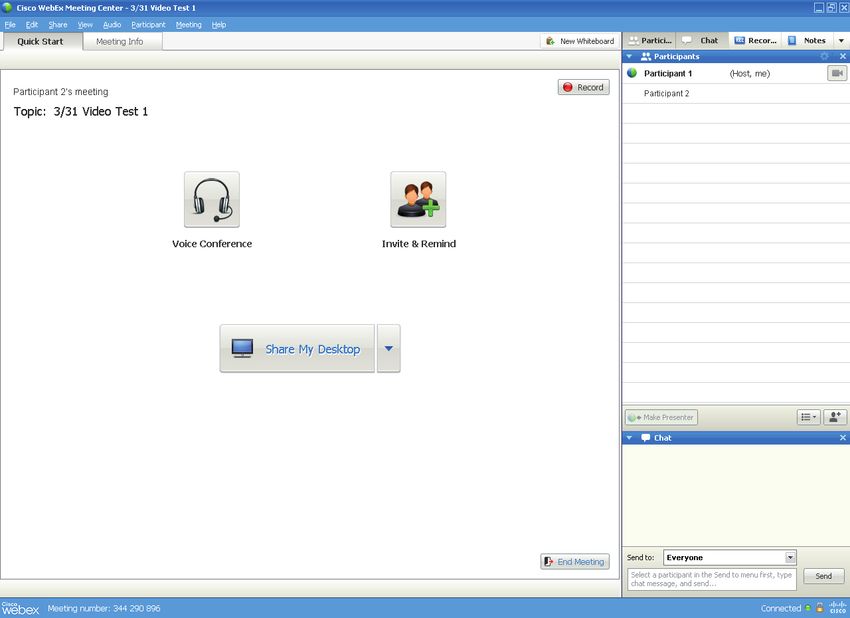Click the Voice Conference headset icon
The width and height of the screenshot is (850, 618).
(x=211, y=199)
